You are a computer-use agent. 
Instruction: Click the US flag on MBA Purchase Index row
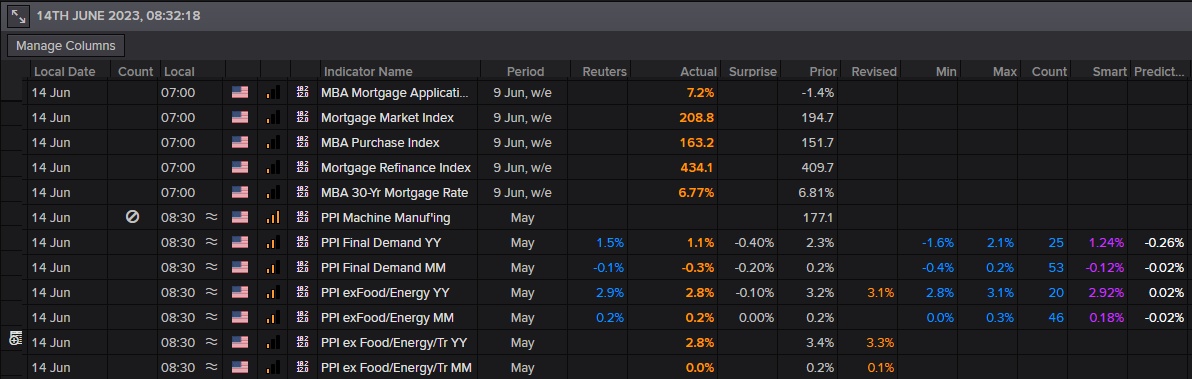[240, 143]
